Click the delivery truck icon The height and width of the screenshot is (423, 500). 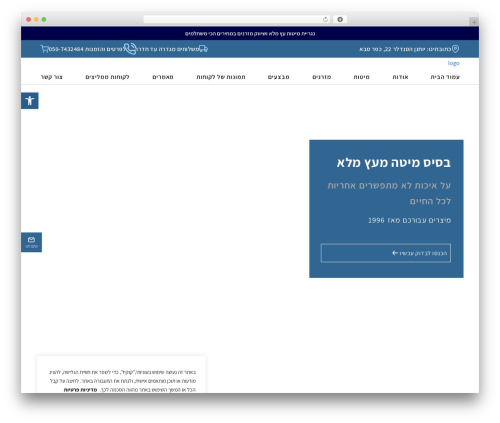pos(203,49)
